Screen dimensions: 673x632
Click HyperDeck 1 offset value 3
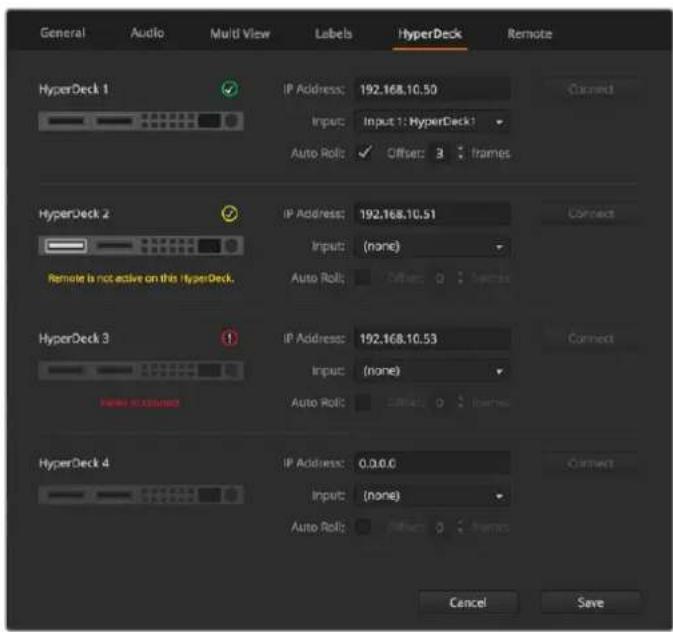click(x=440, y=153)
